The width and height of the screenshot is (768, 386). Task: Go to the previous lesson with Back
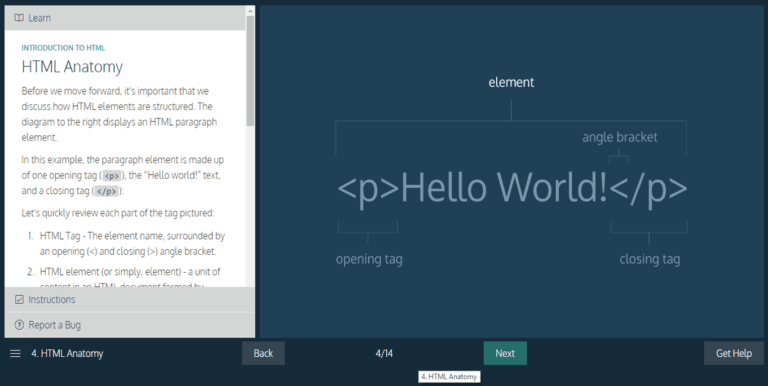click(x=263, y=353)
